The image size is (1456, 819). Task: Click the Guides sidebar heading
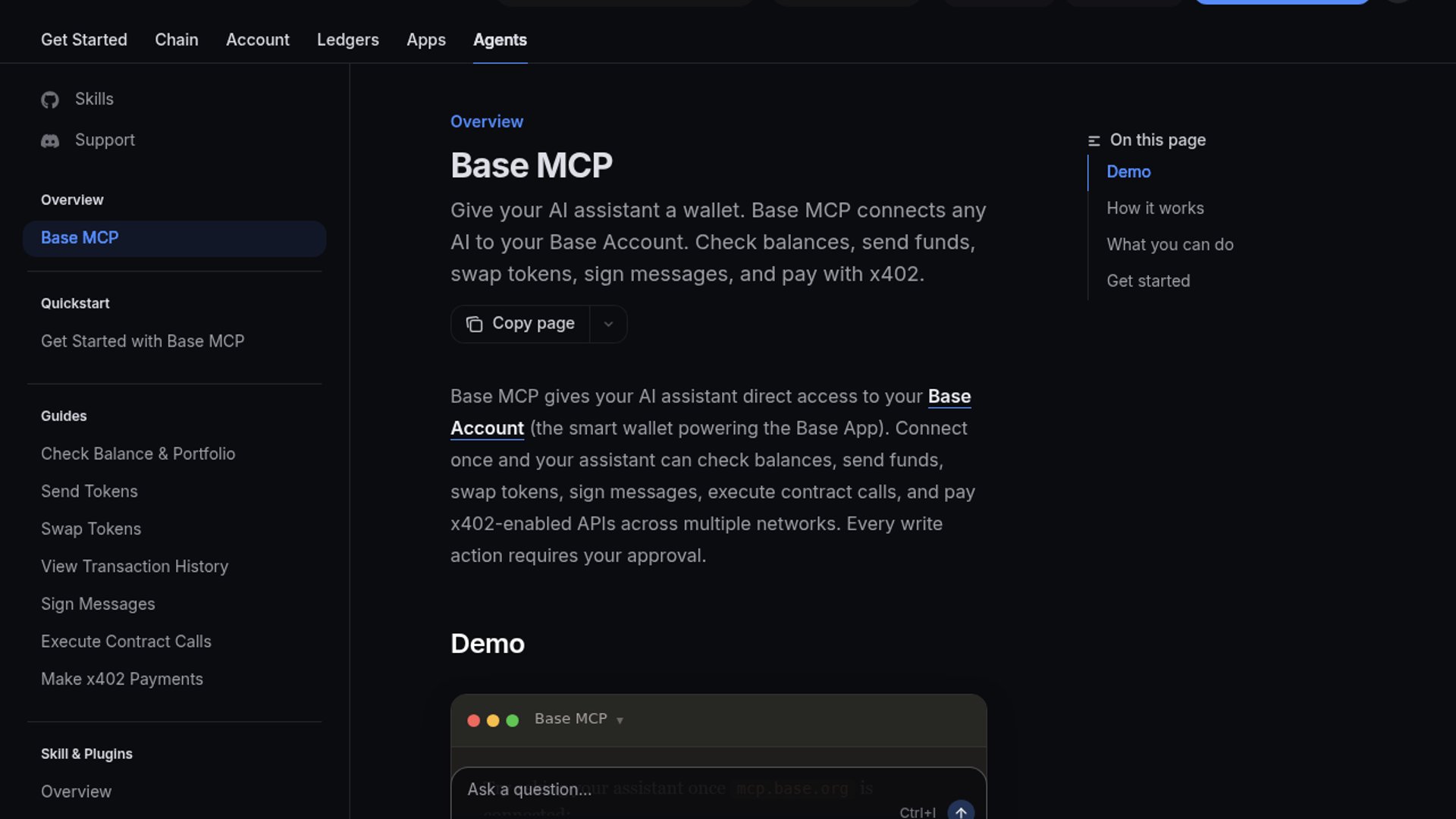pos(64,416)
